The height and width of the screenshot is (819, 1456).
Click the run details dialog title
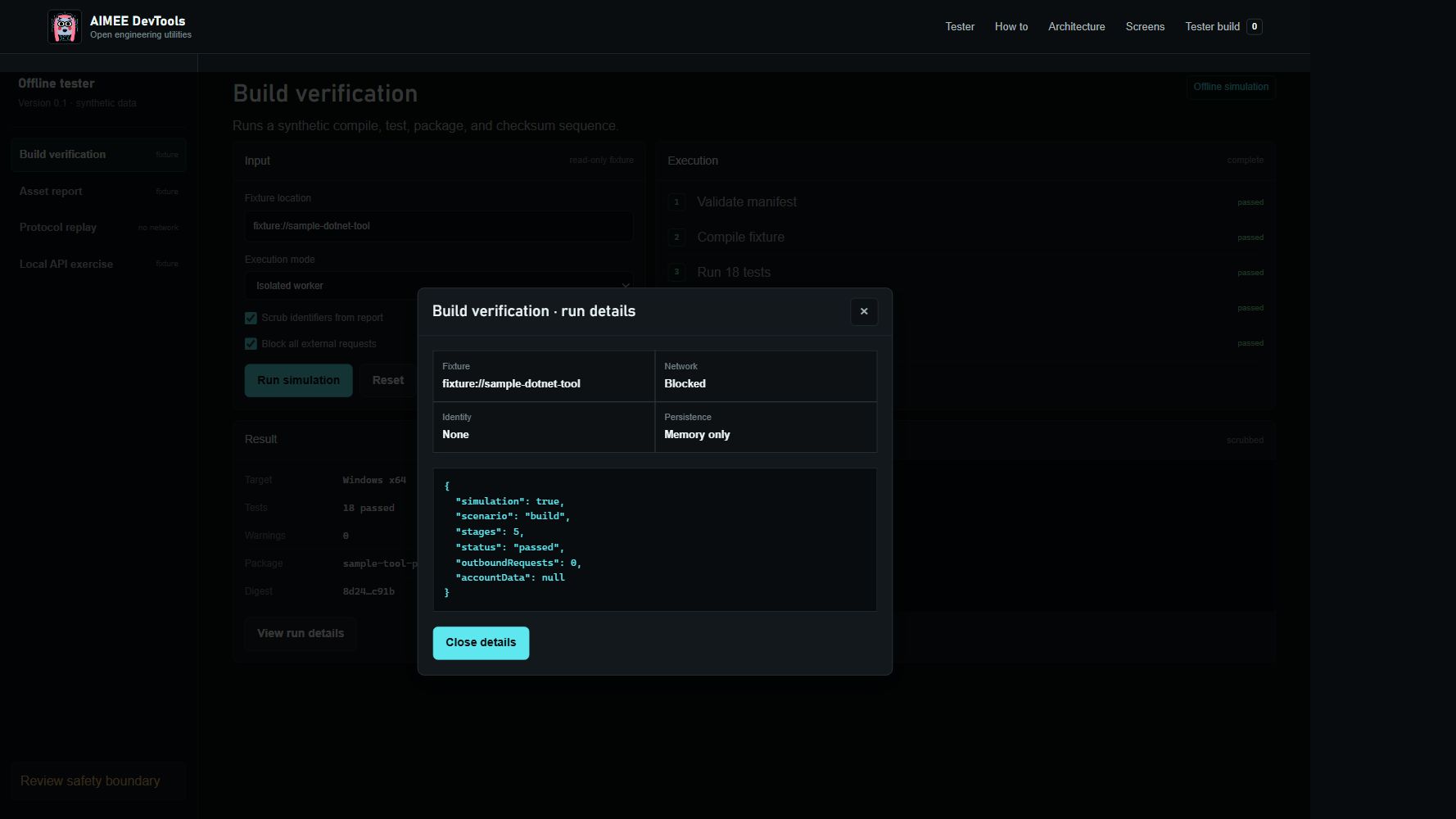(x=534, y=311)
